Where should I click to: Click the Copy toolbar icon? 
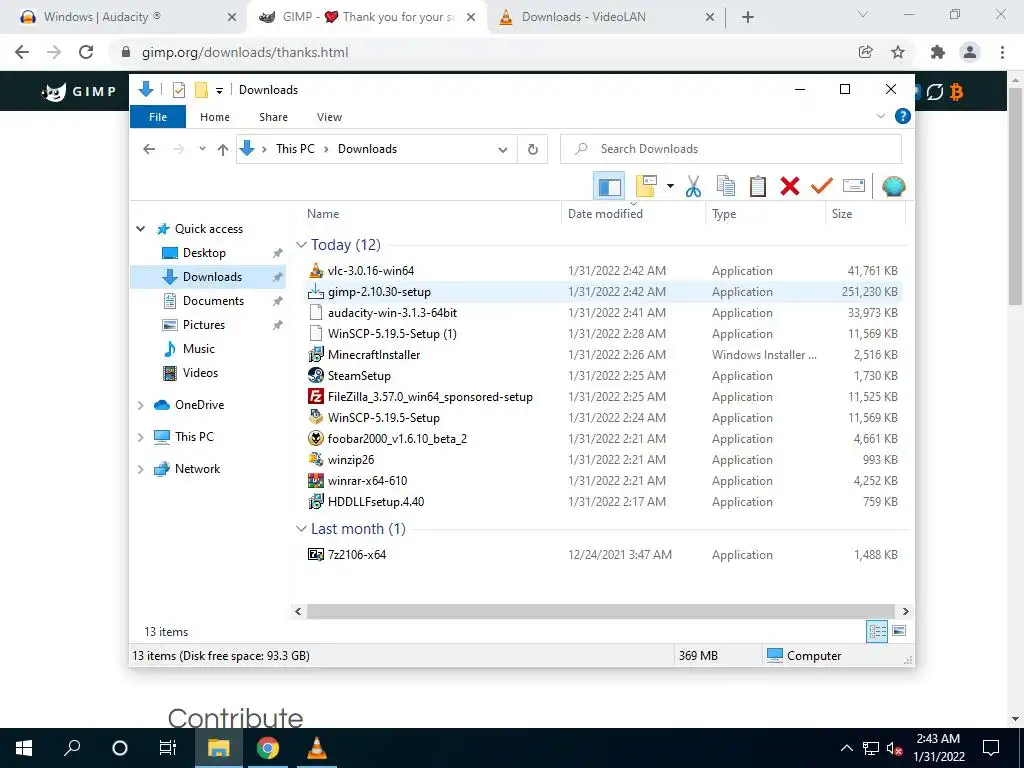click(726, 186)
